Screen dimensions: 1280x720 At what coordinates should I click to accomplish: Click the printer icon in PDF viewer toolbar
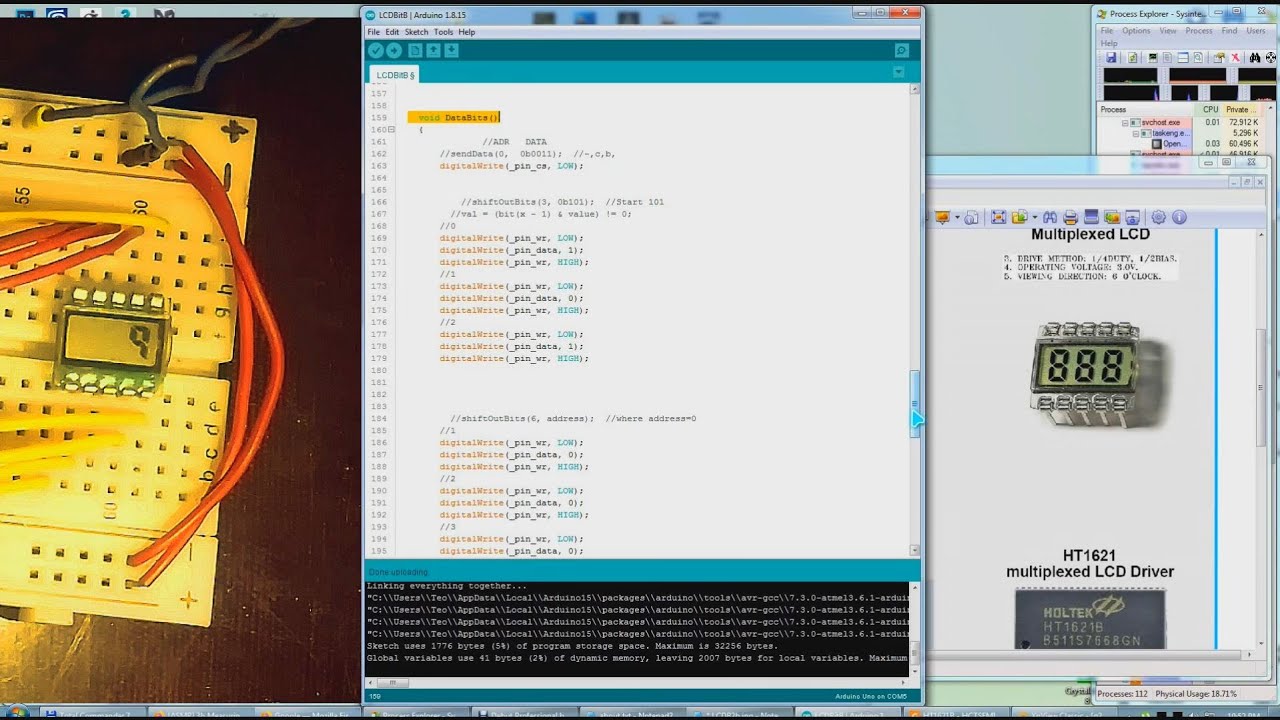click(x=1070, y=217)
